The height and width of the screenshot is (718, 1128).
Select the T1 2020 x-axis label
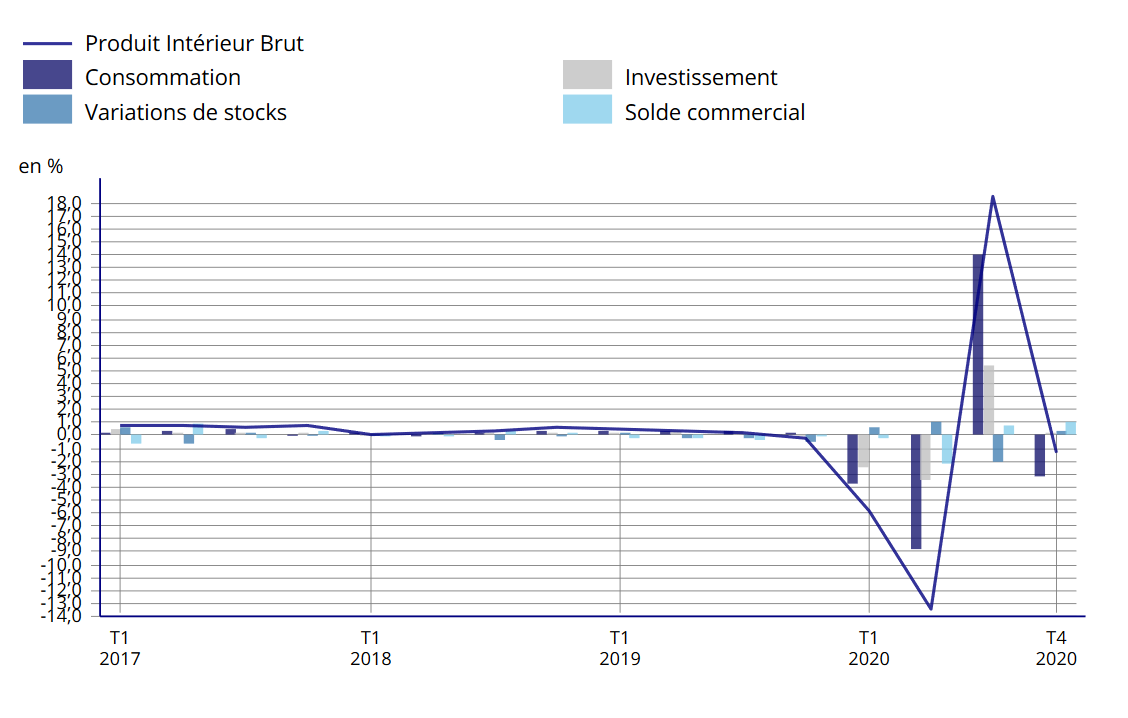(x=868, y=647)
